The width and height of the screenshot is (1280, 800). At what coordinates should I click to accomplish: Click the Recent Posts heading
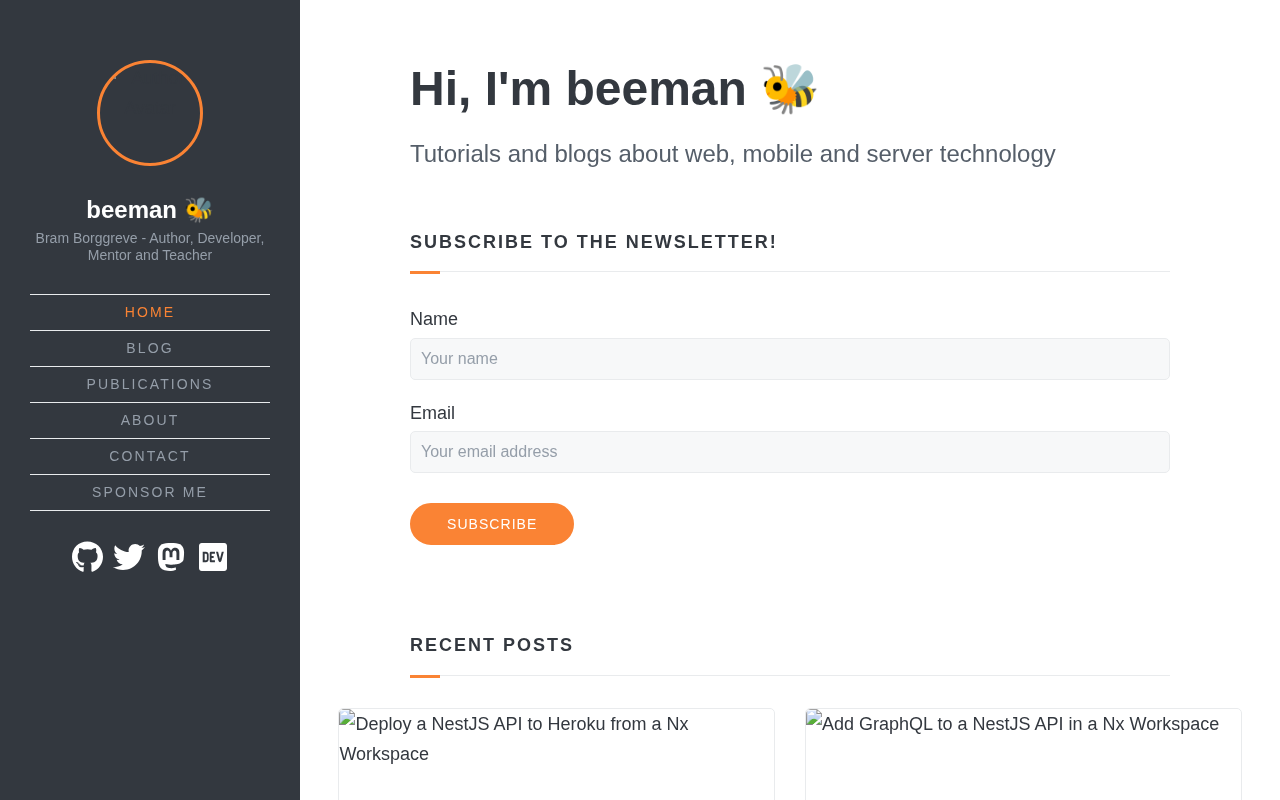[492, 645]
